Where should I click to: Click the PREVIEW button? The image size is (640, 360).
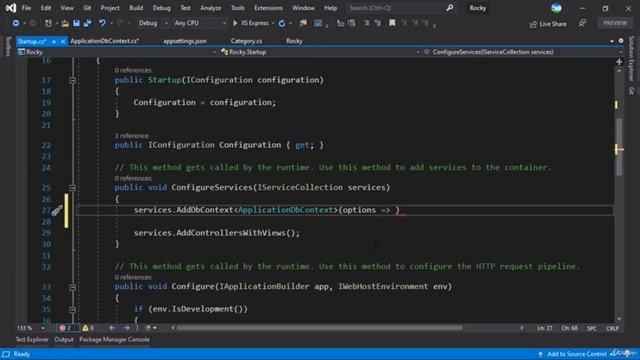pos(615,23)
